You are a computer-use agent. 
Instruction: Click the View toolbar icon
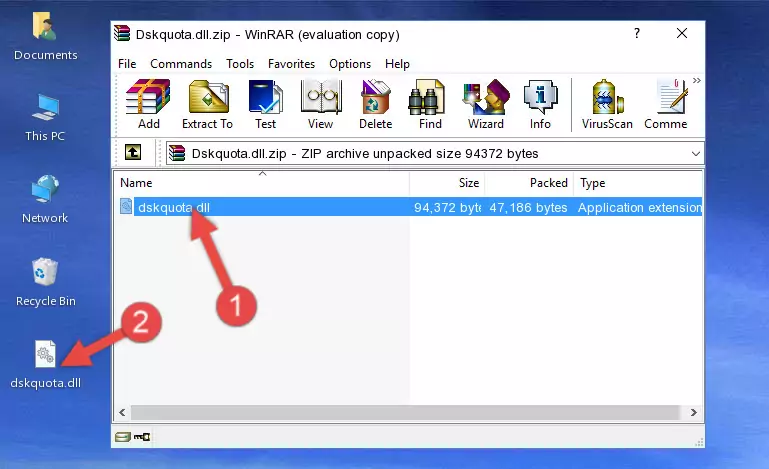pos(321,104)
